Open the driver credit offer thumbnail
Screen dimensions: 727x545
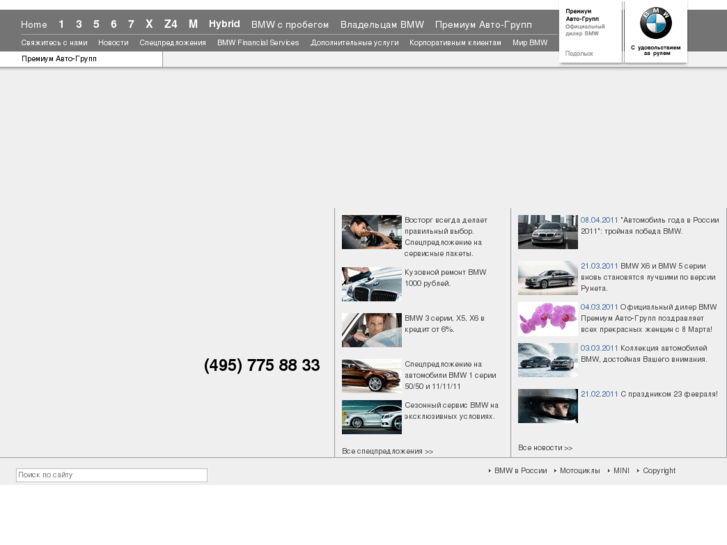[372, 330]
